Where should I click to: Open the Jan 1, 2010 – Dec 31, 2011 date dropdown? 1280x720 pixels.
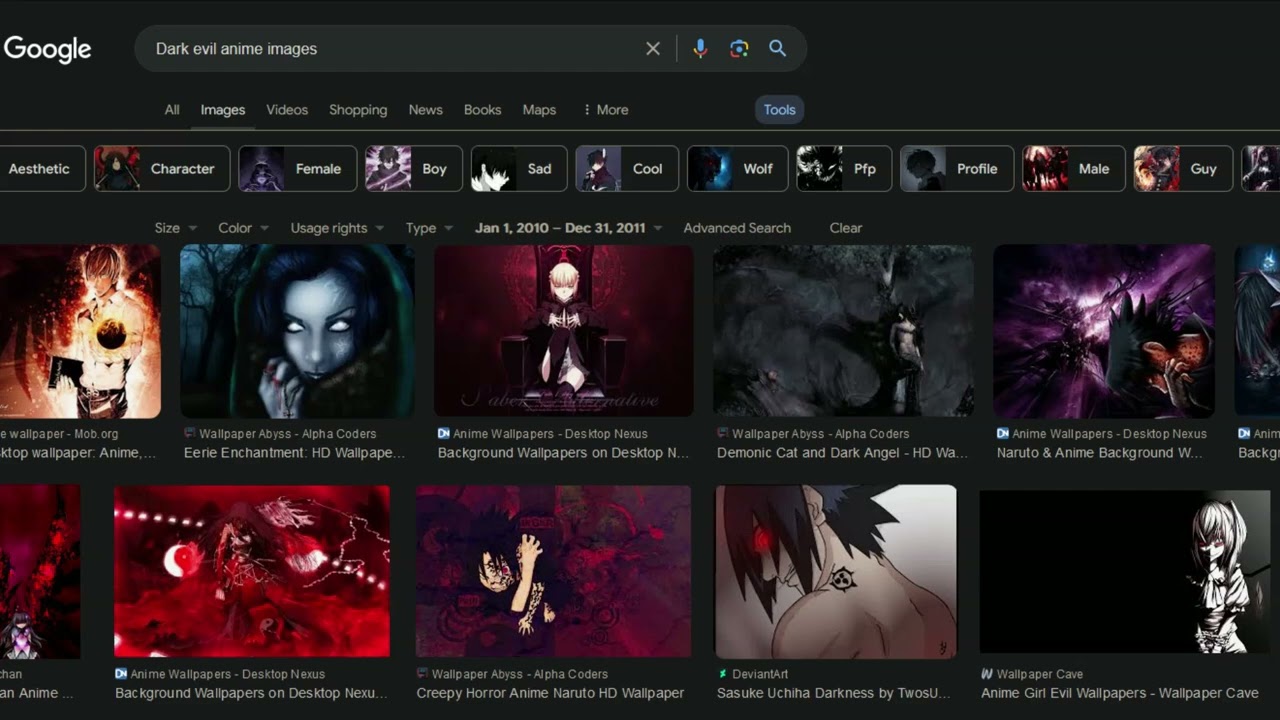pos(568,228)
